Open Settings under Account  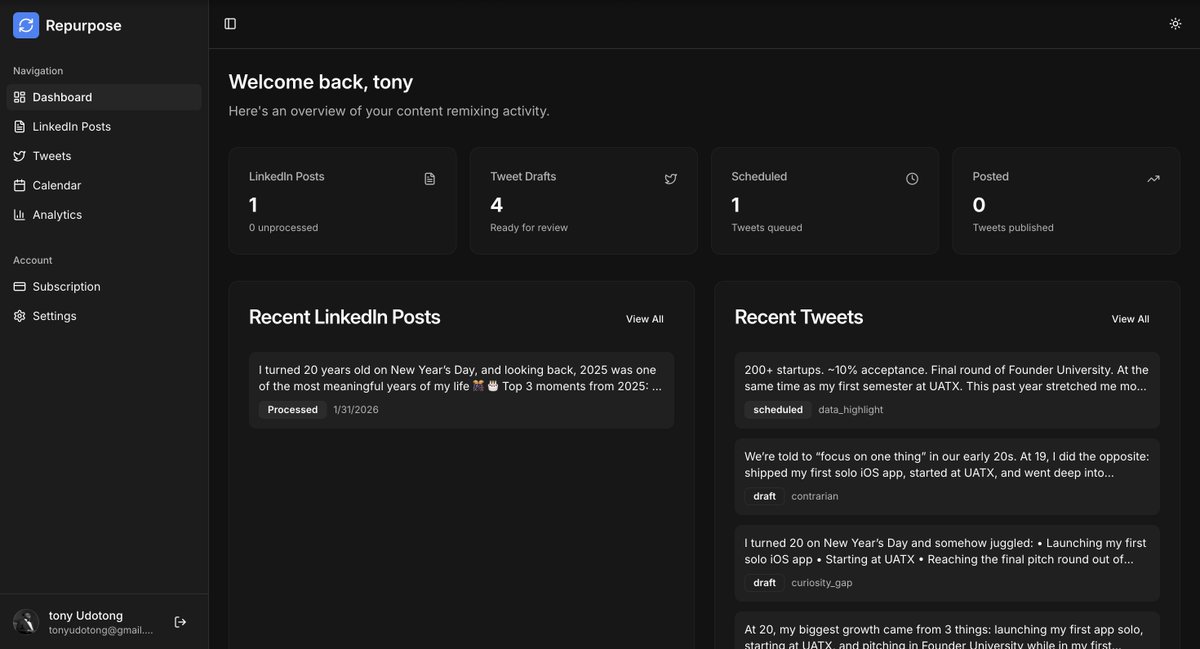(x=104, y=316)
